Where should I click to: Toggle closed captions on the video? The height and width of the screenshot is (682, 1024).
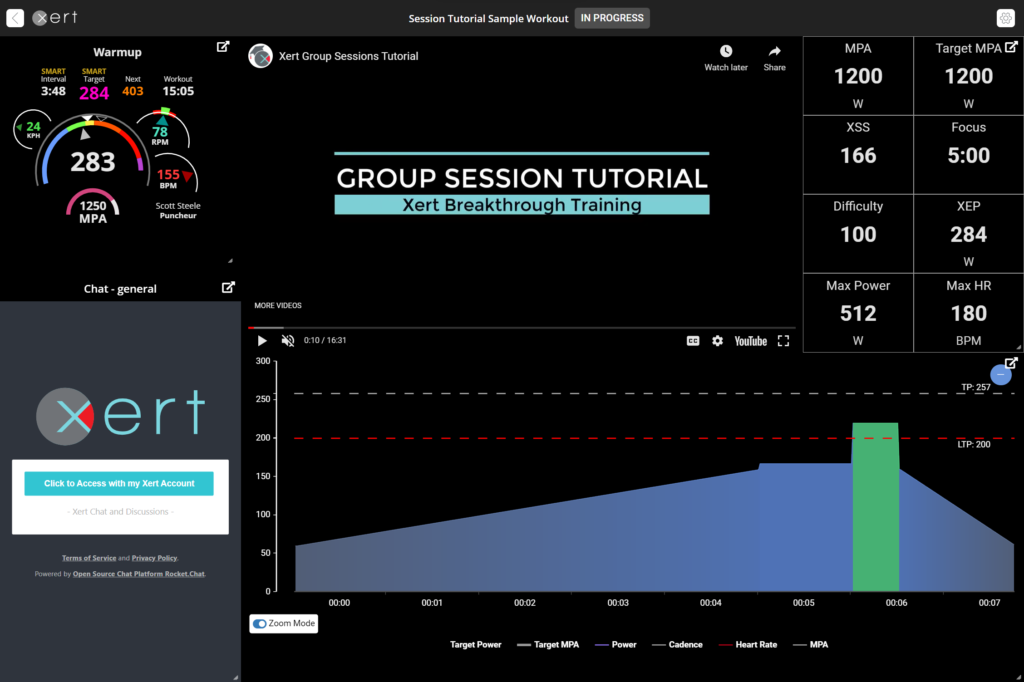pos(693,340)
